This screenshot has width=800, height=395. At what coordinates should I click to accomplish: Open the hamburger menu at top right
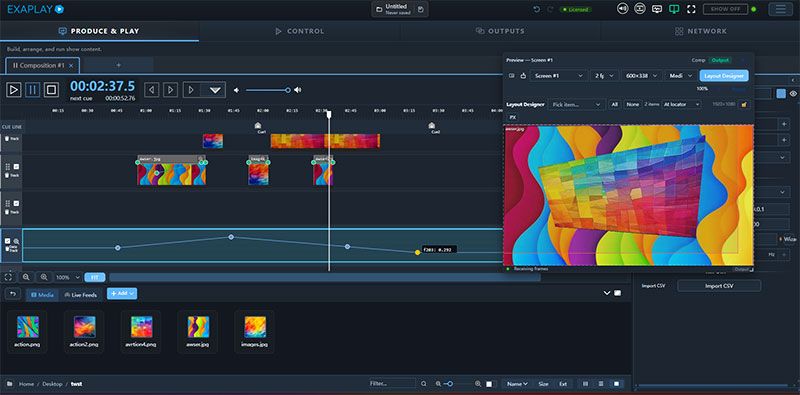[x=781, y=9]
